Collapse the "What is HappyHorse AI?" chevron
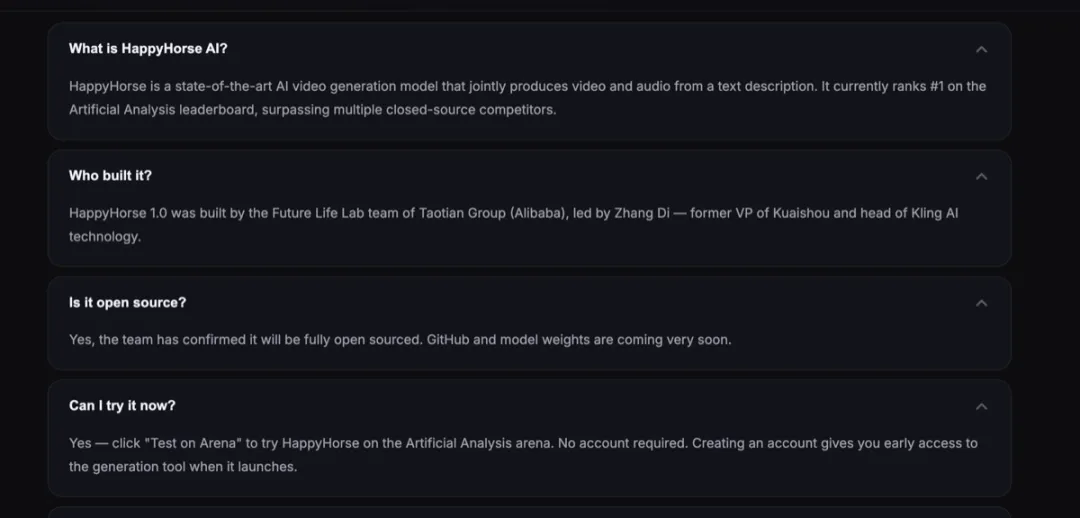Viewport: 1080px width, 518px height. click(x=981, y=49)
